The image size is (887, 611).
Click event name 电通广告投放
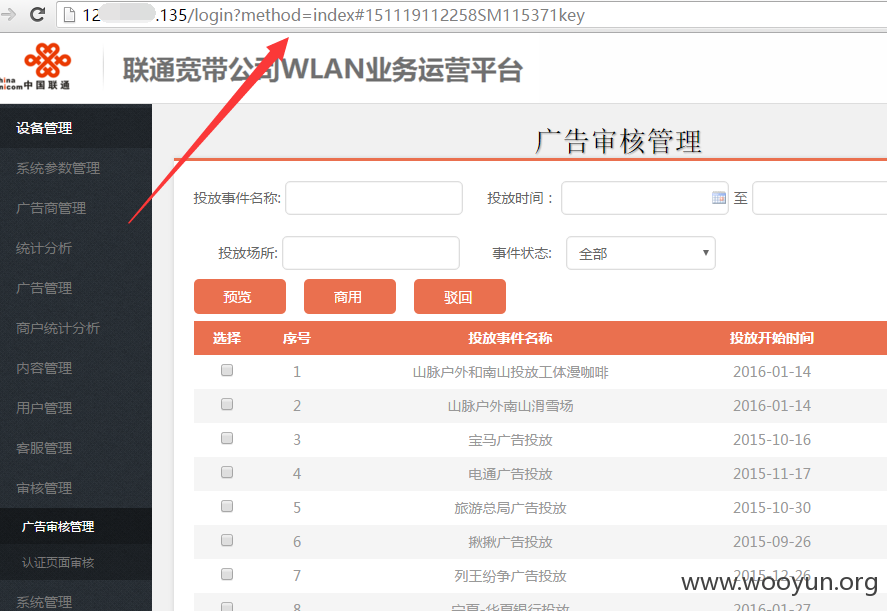tap(510, 474)
